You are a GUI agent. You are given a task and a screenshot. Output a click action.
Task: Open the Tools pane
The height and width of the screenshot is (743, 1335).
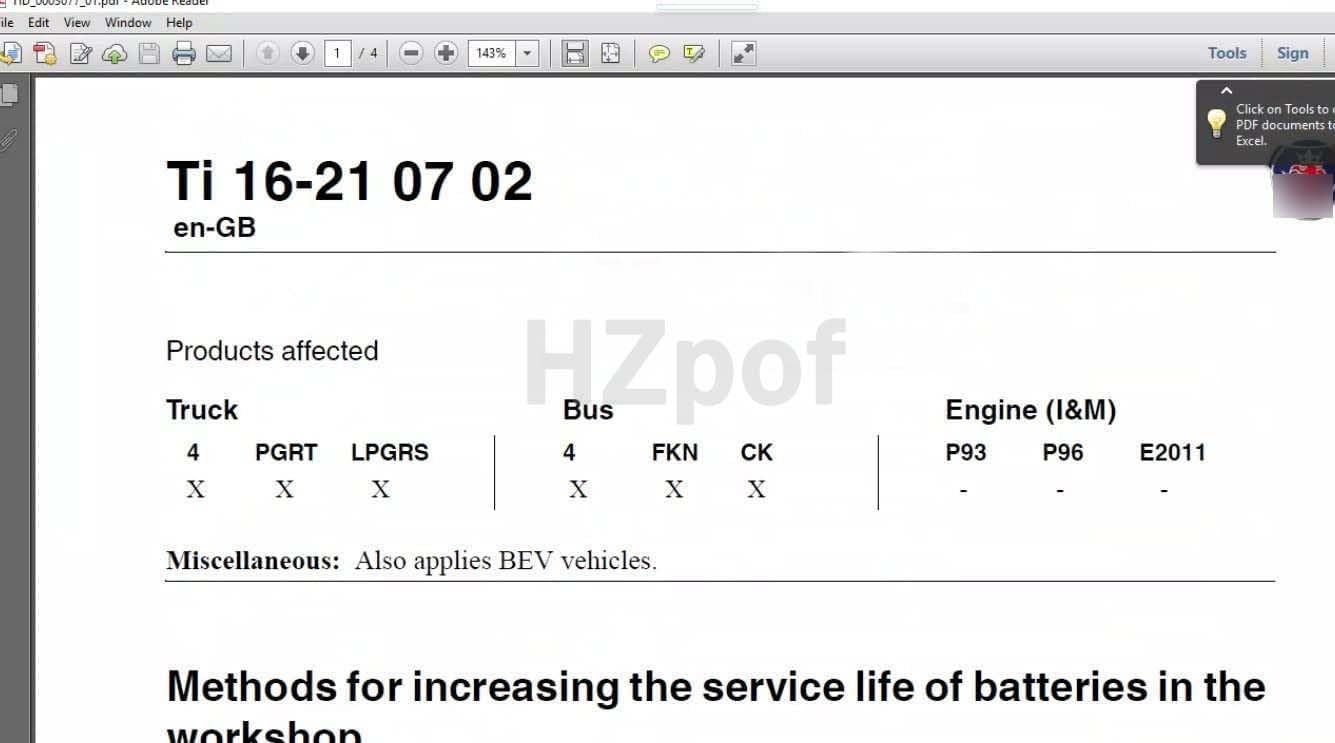1227,53
